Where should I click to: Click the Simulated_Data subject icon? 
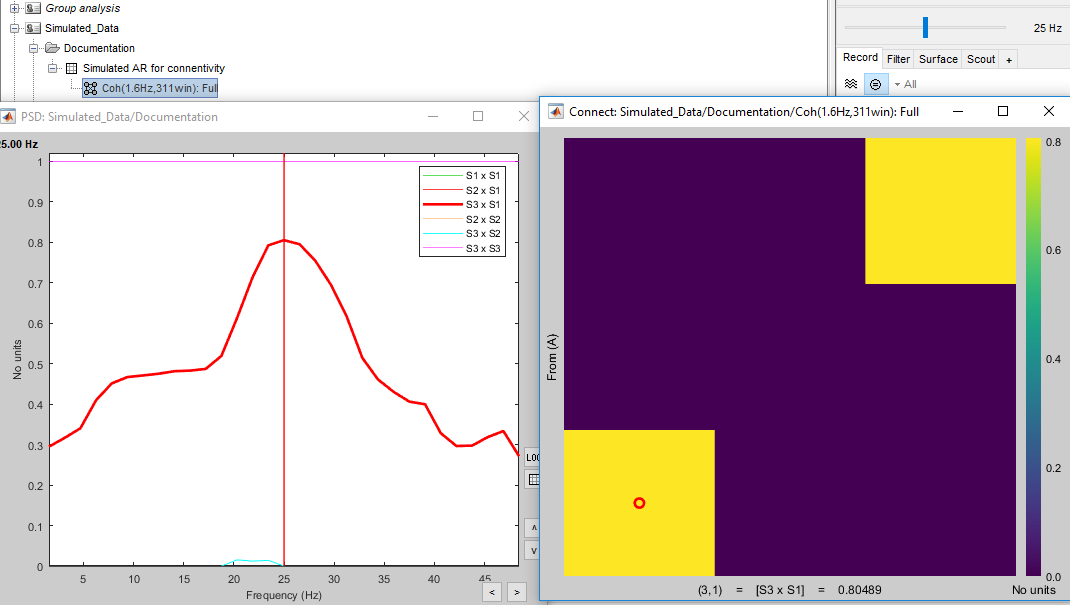(x=33, y=28)
